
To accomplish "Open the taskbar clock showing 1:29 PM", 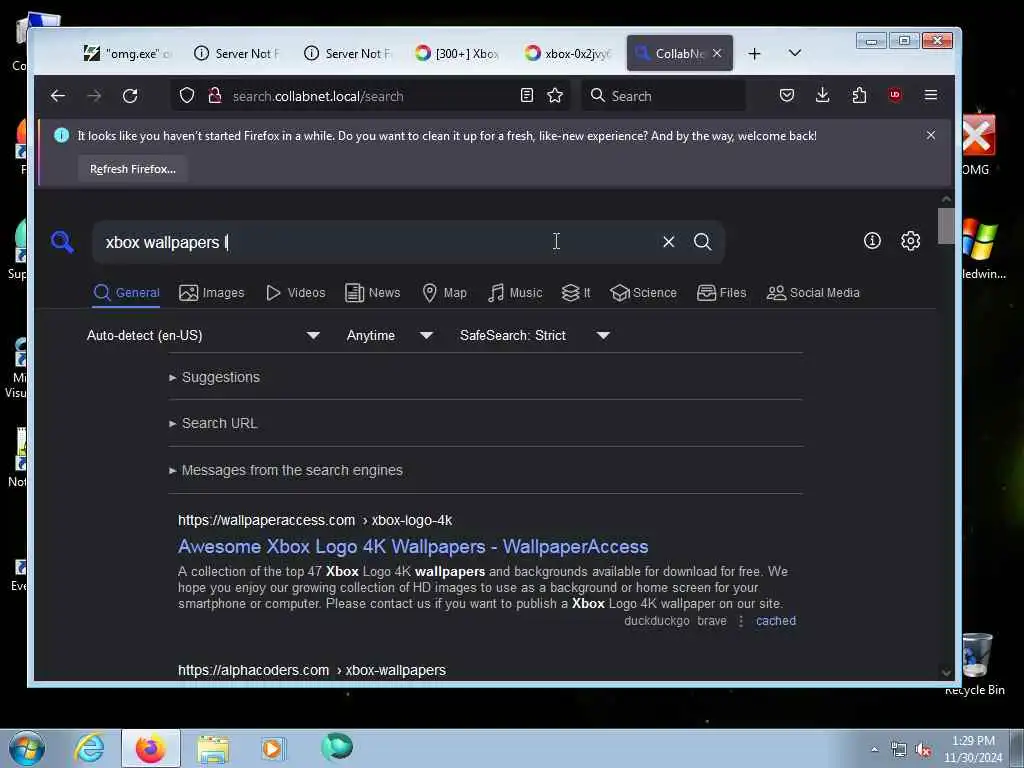I will point(973,749).
